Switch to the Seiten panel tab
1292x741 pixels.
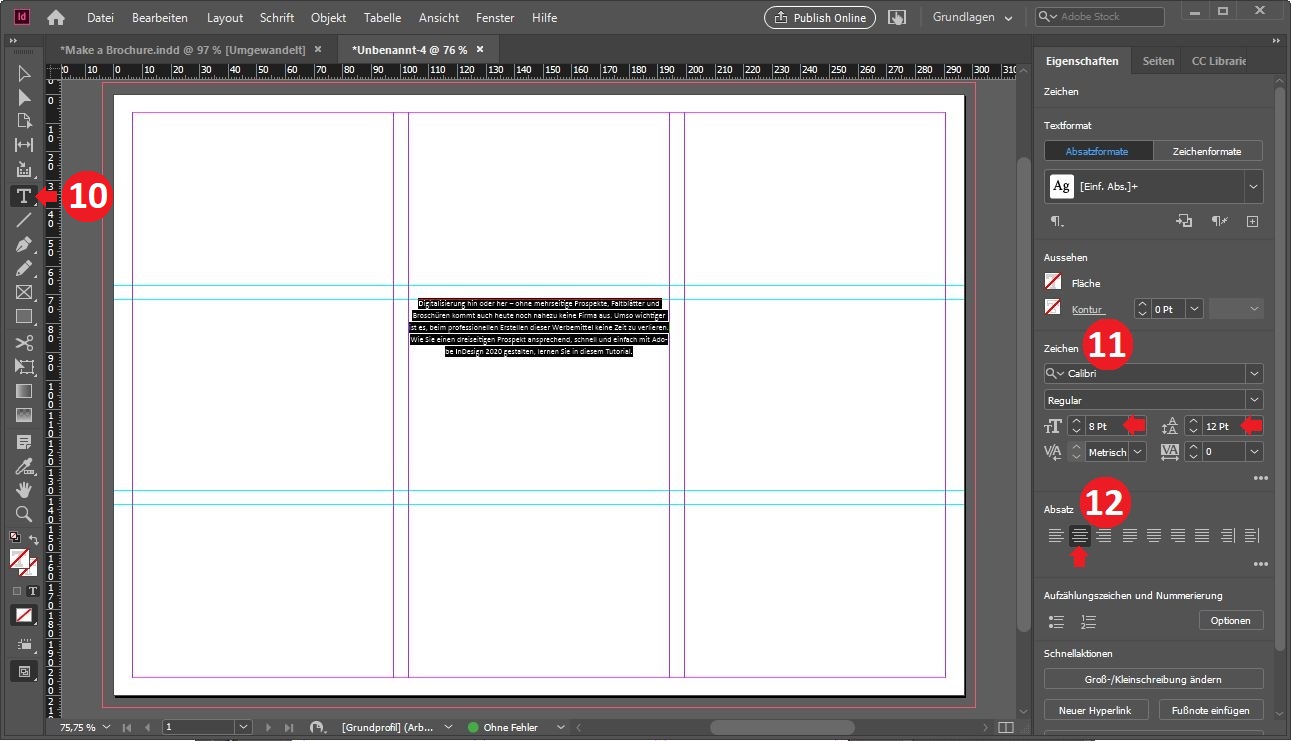tap(1158, 61)
